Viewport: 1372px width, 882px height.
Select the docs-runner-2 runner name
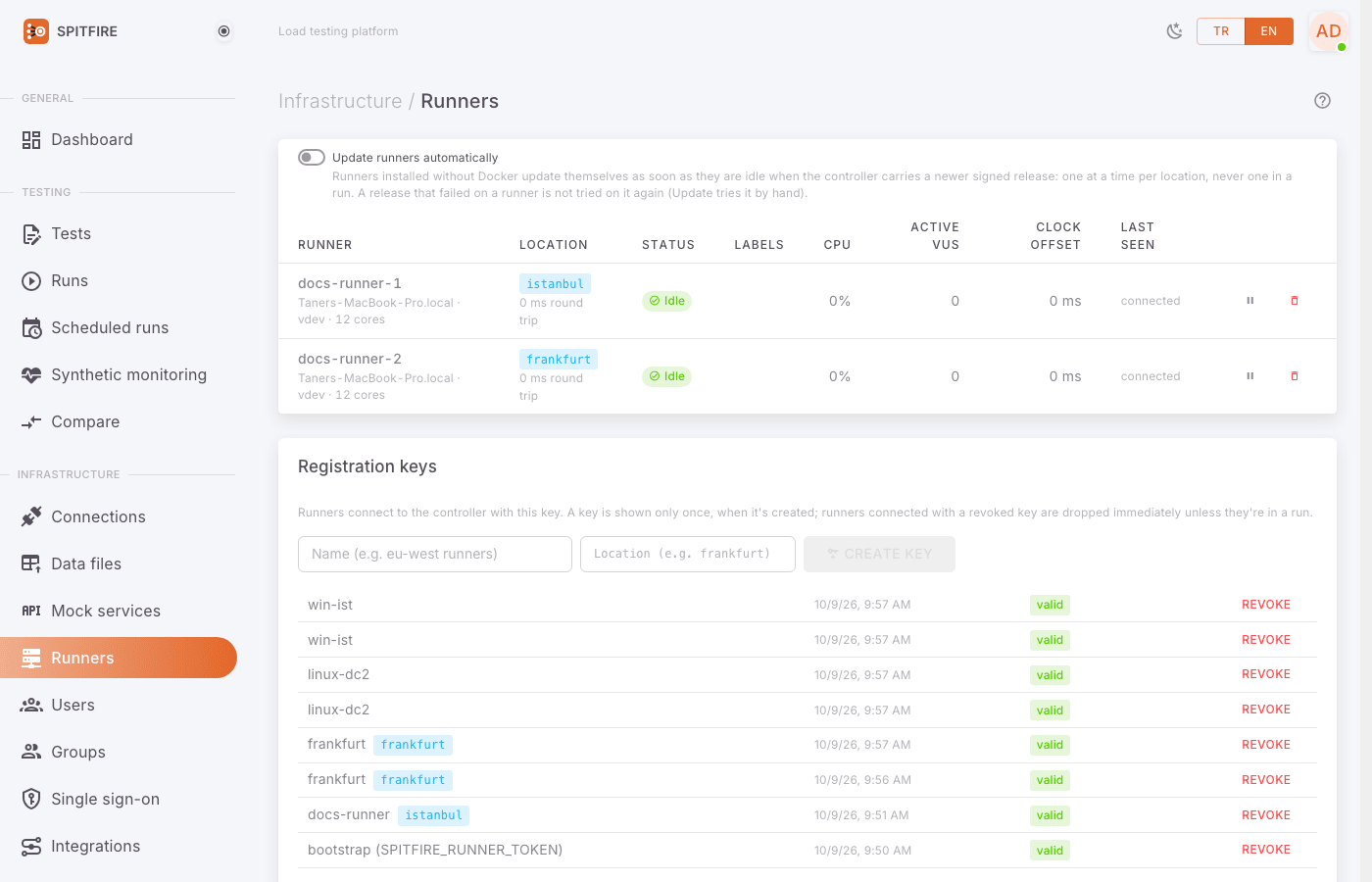(x=350, y=359)
